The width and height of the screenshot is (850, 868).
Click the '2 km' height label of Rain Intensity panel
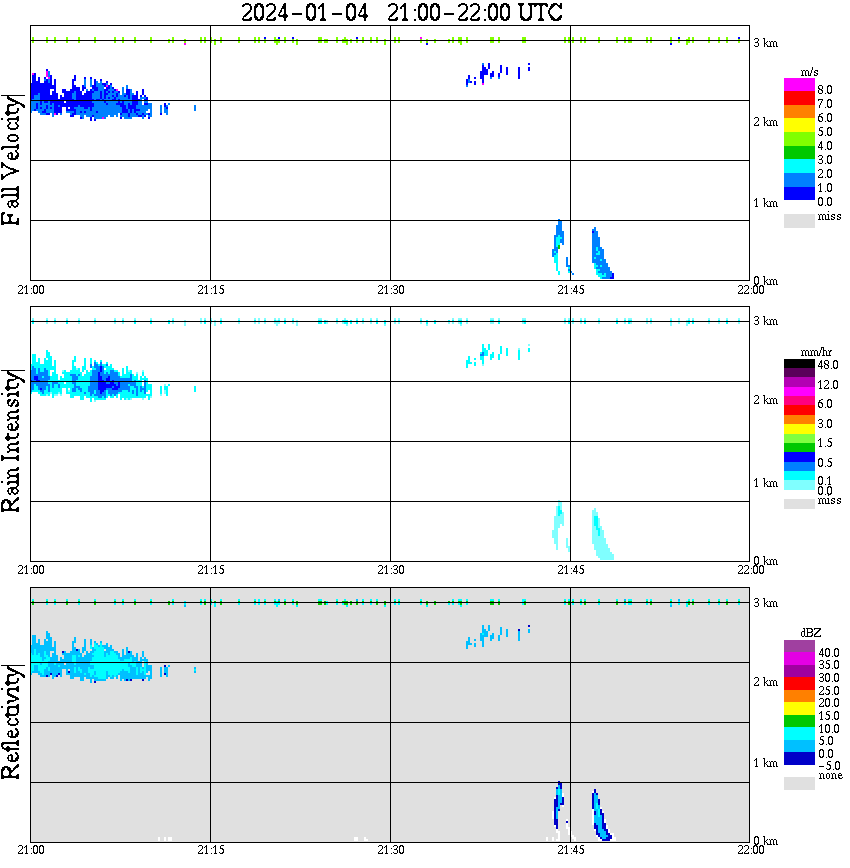pyautogui.click(x=765, y=400)
